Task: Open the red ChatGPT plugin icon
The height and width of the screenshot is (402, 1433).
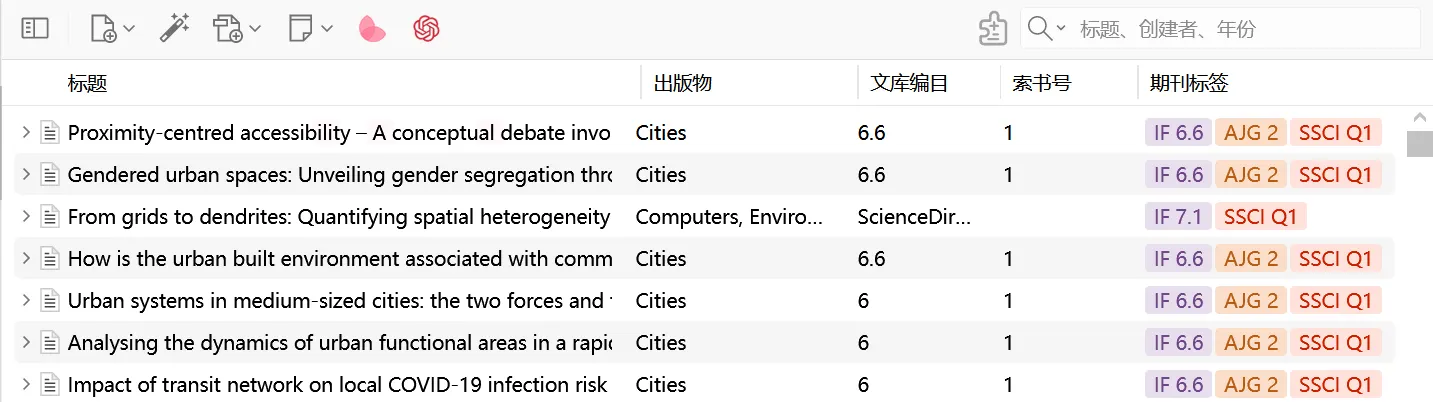Action: coord(427,29)
